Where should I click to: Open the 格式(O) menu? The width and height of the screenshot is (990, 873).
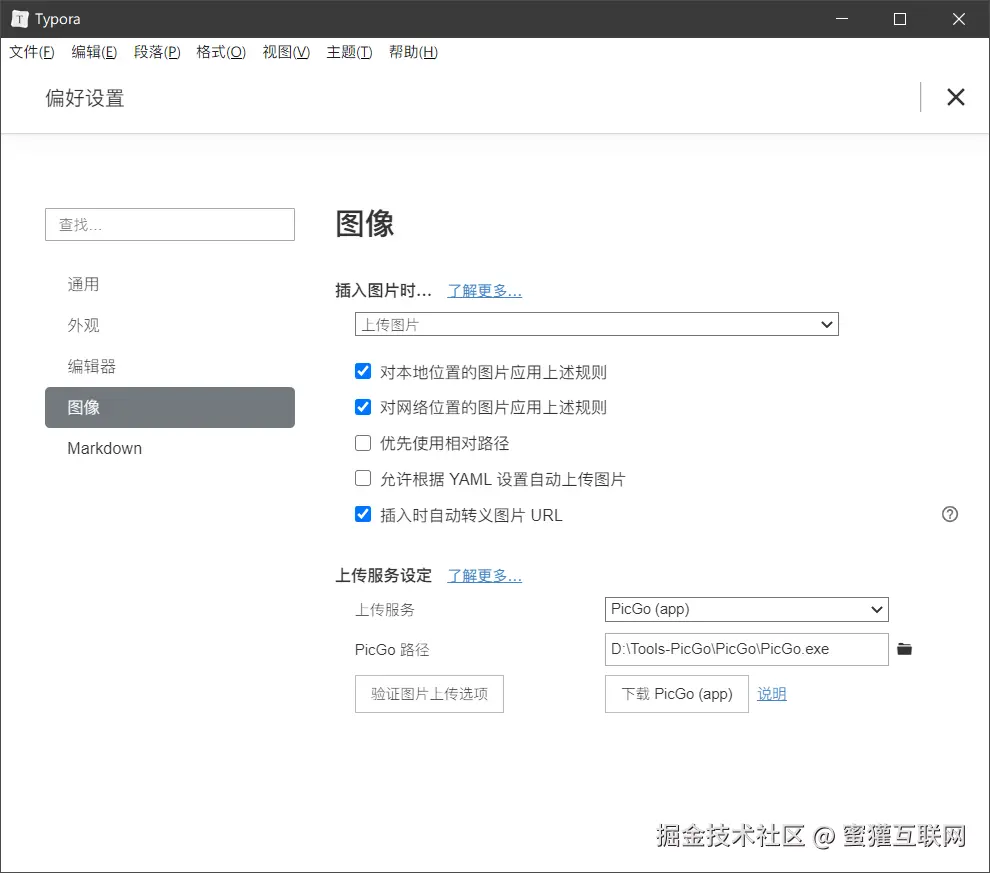click(221, 52)
